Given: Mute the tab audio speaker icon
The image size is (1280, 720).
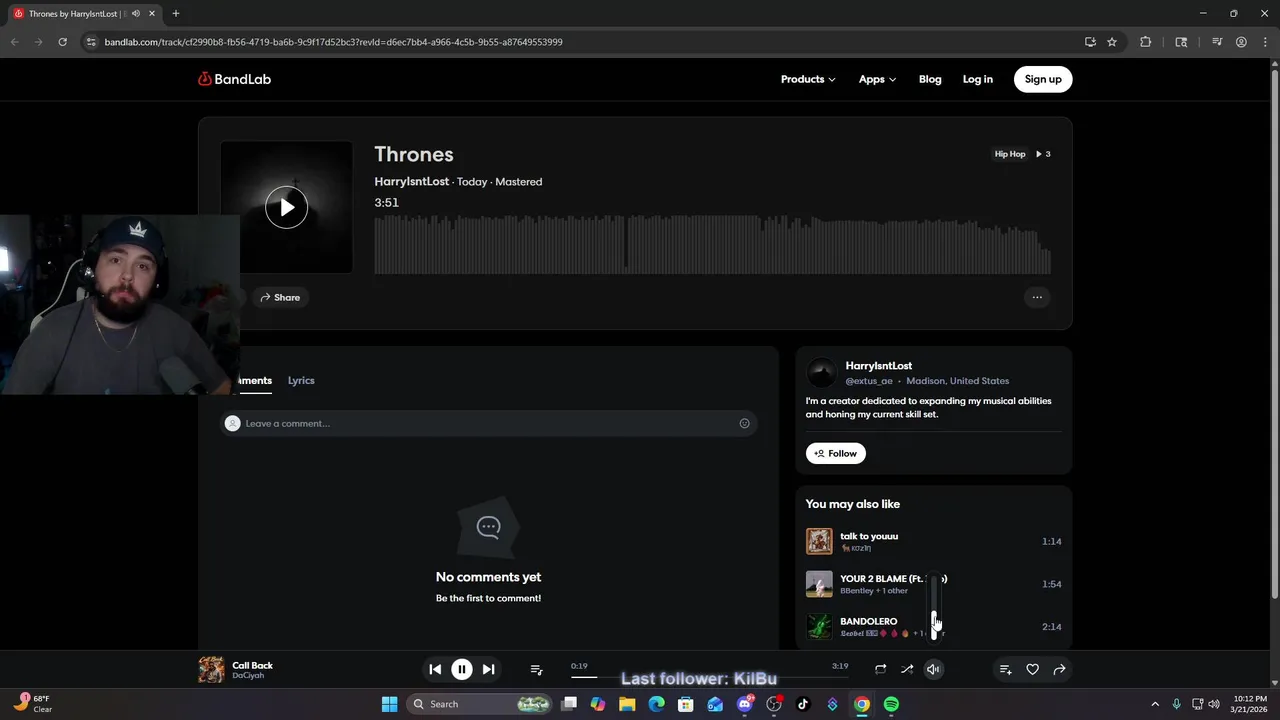Looking at the screenshot, I should 136,14.
